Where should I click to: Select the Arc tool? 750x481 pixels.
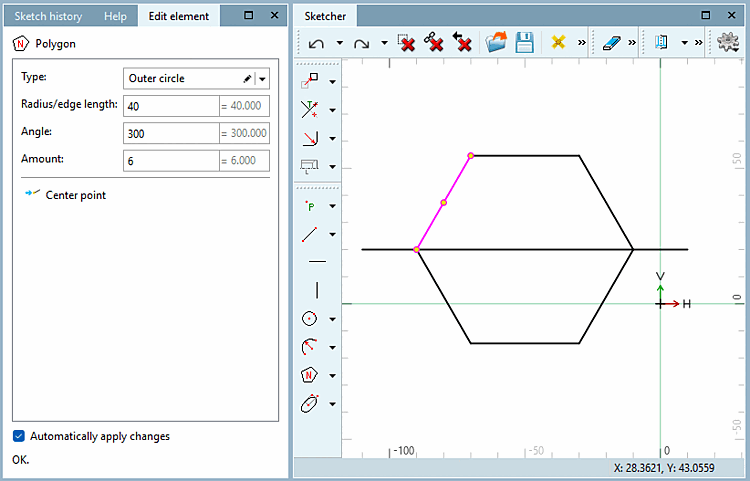(x=309, y=347)
